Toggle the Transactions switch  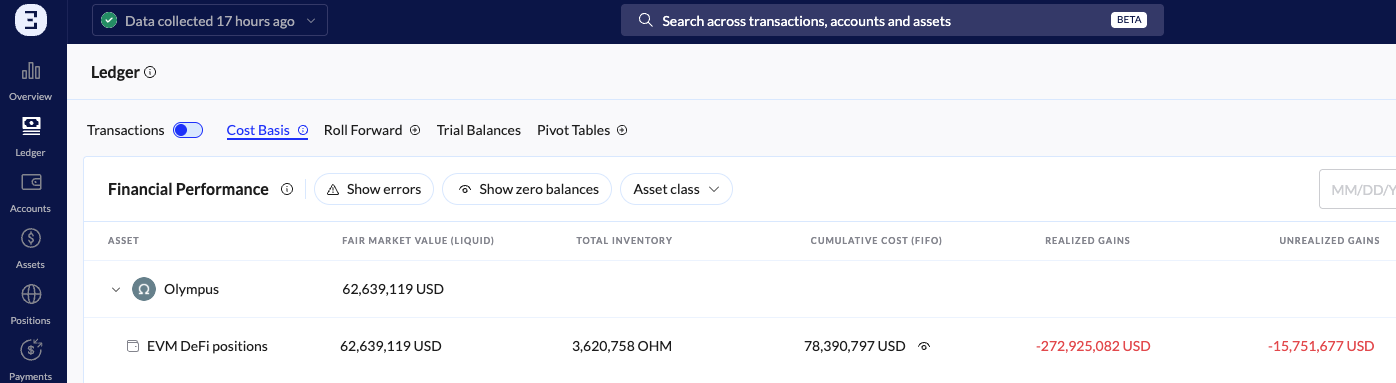[188, 130]
